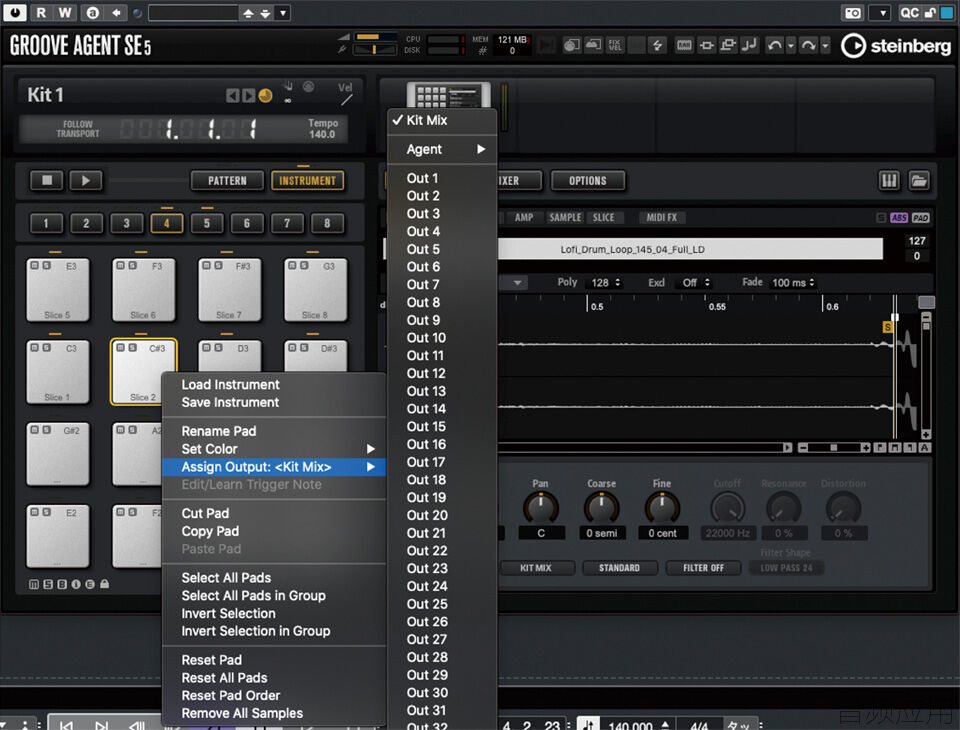Click the QC quick controls button
960x730 pixels.
(909, 13)
